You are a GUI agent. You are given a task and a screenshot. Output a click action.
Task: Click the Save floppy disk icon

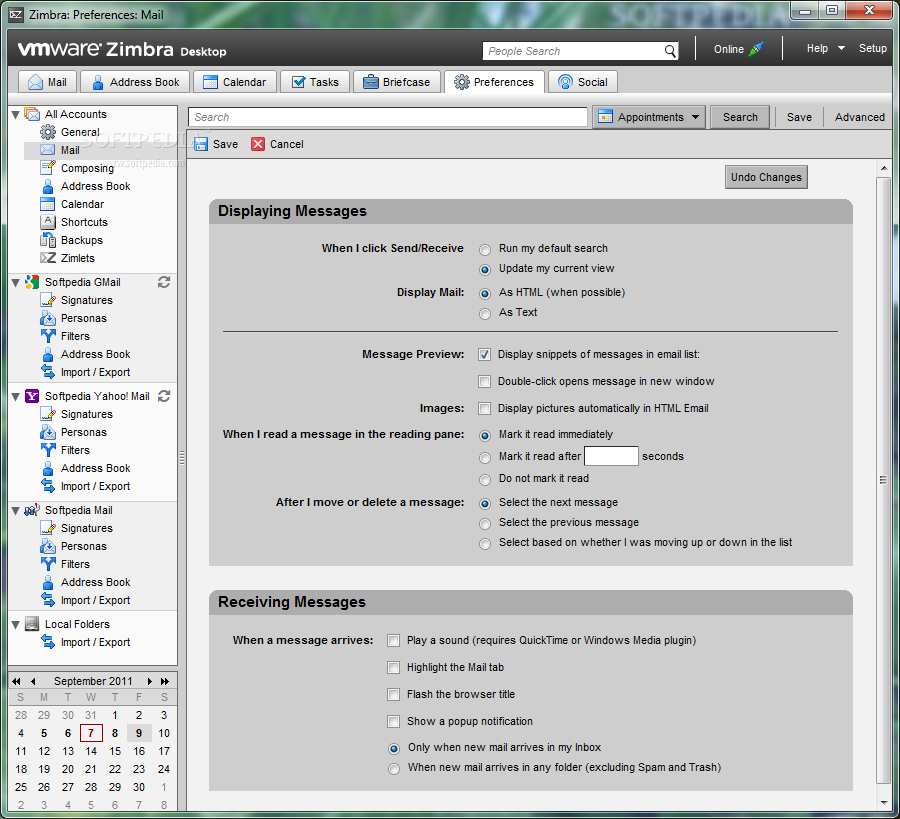click(x=201, y=144)
